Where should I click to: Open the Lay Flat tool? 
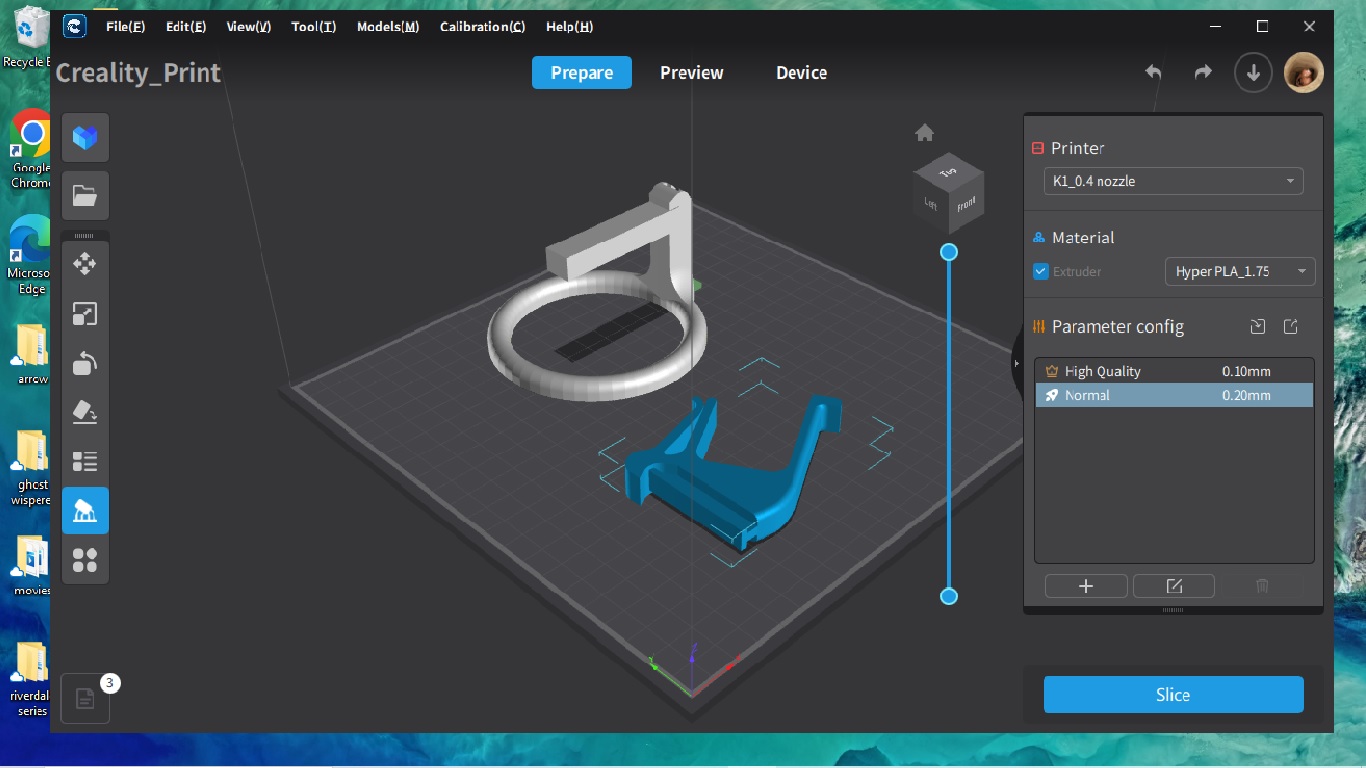point(85,411)
